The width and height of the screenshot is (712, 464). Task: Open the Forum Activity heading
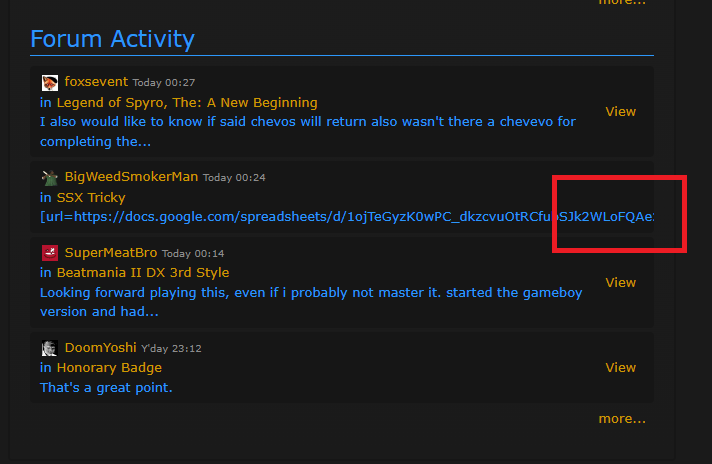pos(112,39)
